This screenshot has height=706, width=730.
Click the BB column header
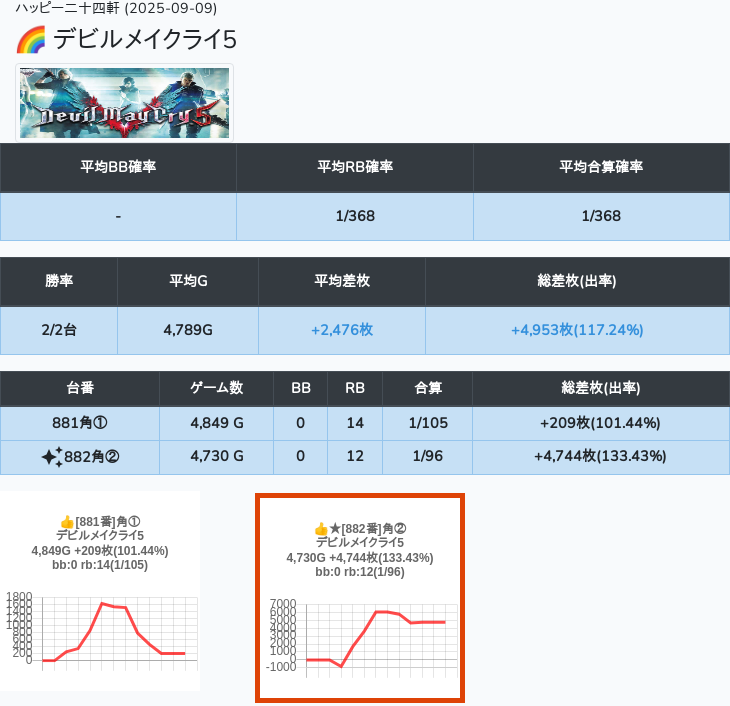click(300, 388)
